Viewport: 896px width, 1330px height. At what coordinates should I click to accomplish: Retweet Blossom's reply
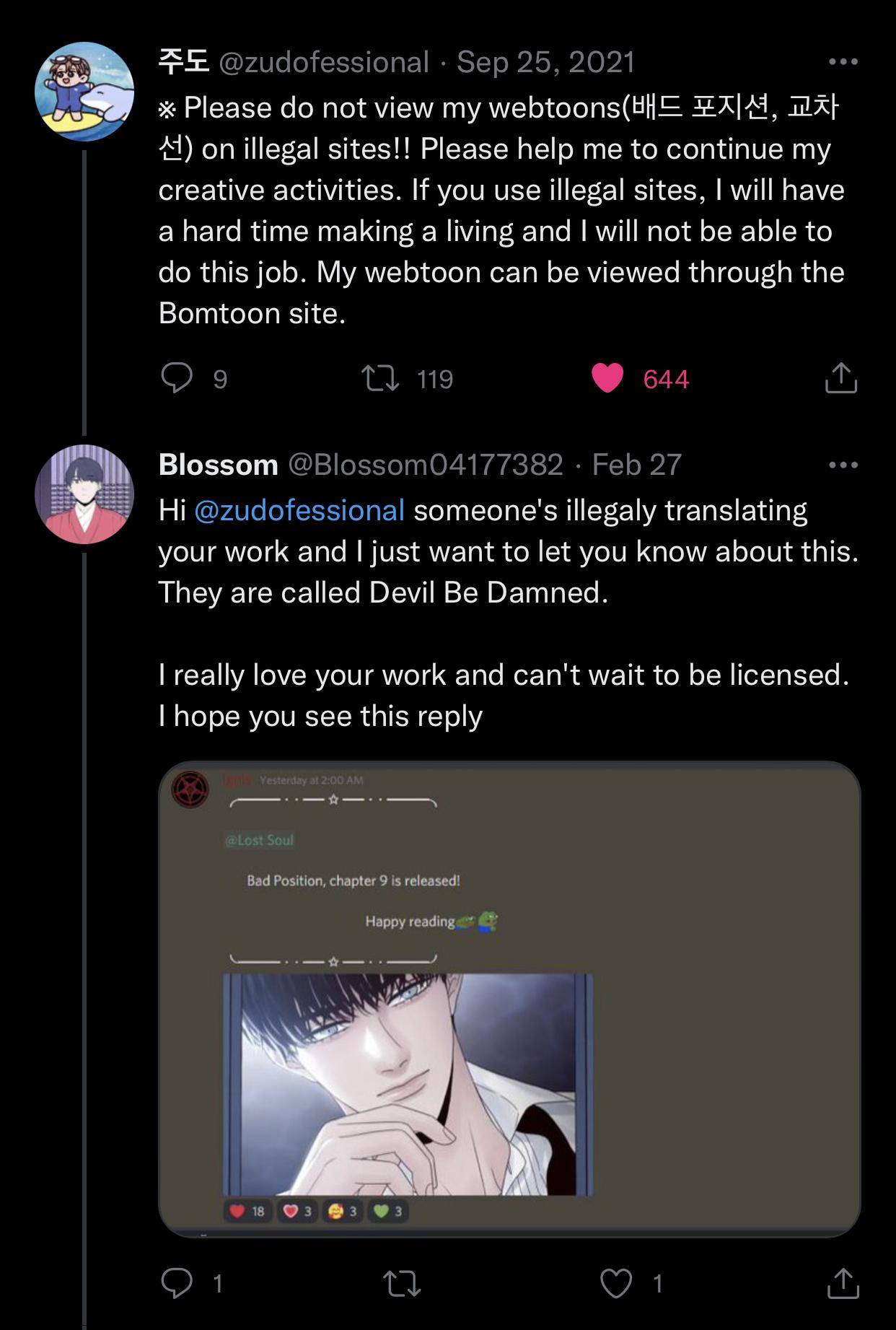tap(402, 1283)
